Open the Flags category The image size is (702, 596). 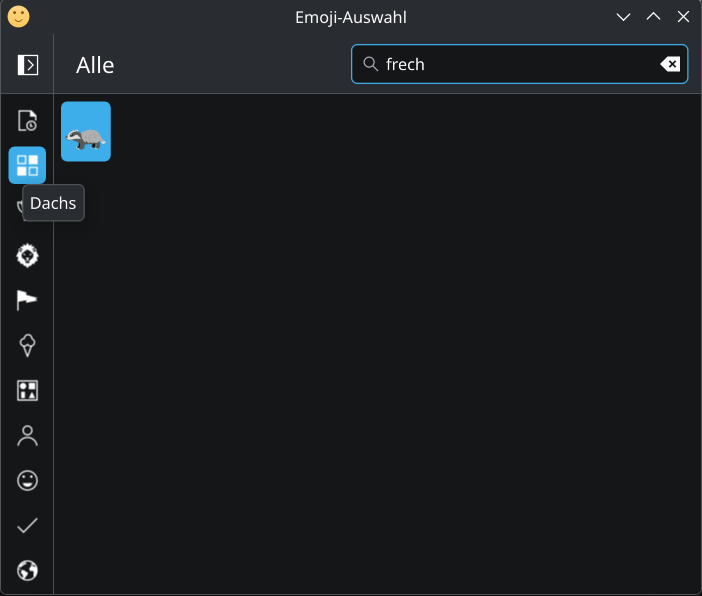point(28,301)
